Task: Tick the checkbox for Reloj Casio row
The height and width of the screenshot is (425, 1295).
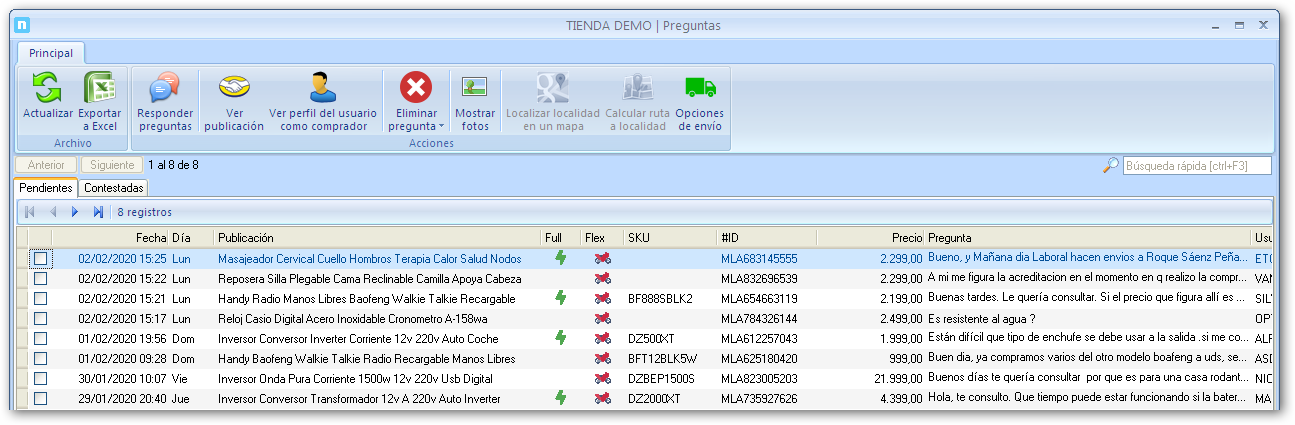Action: [40, 319]
